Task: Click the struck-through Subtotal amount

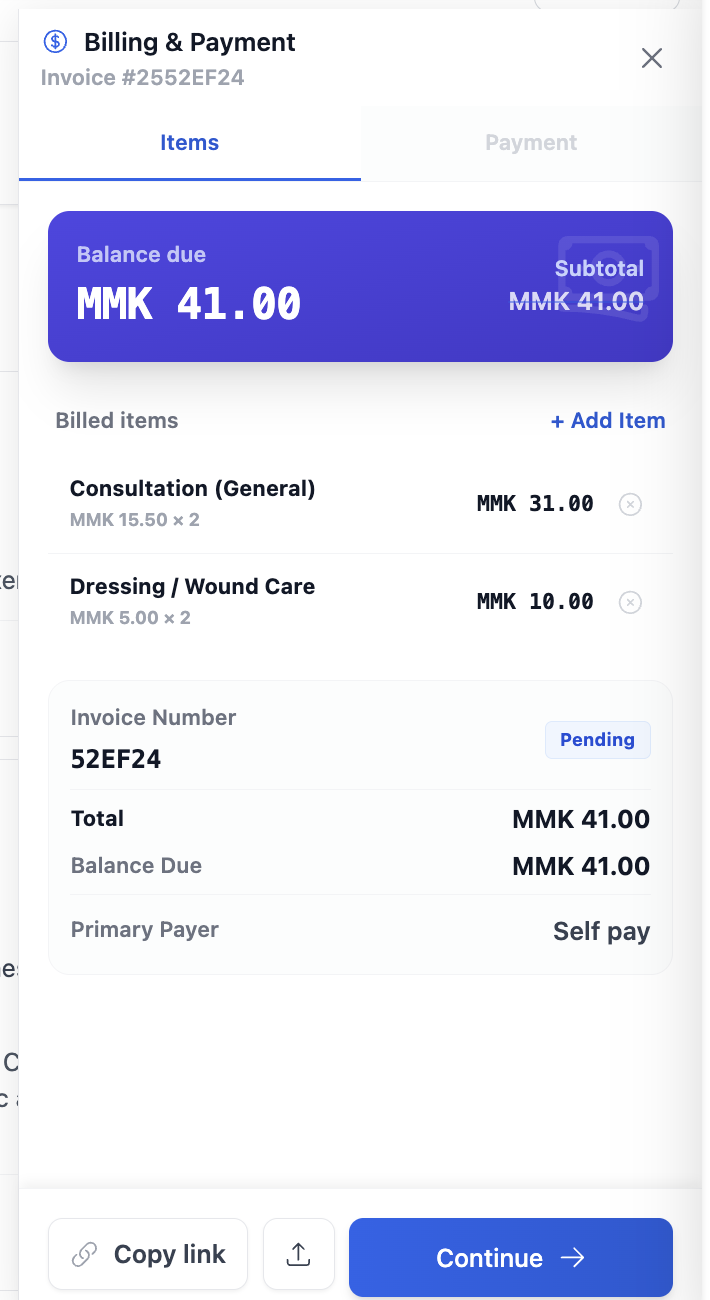Action: click(576, 301)
